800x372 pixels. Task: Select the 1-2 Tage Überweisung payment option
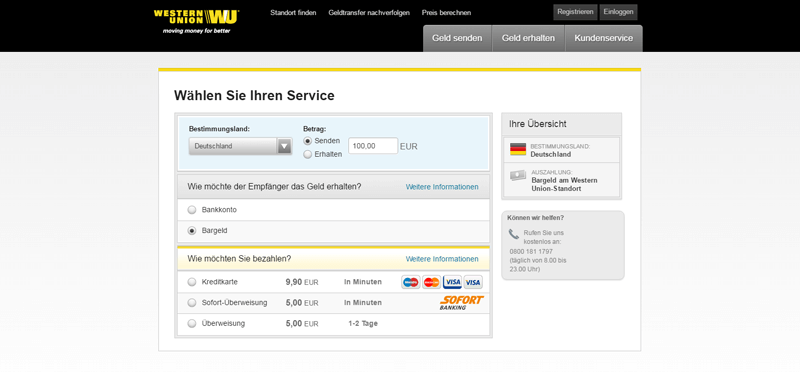(x=192, y=324)
